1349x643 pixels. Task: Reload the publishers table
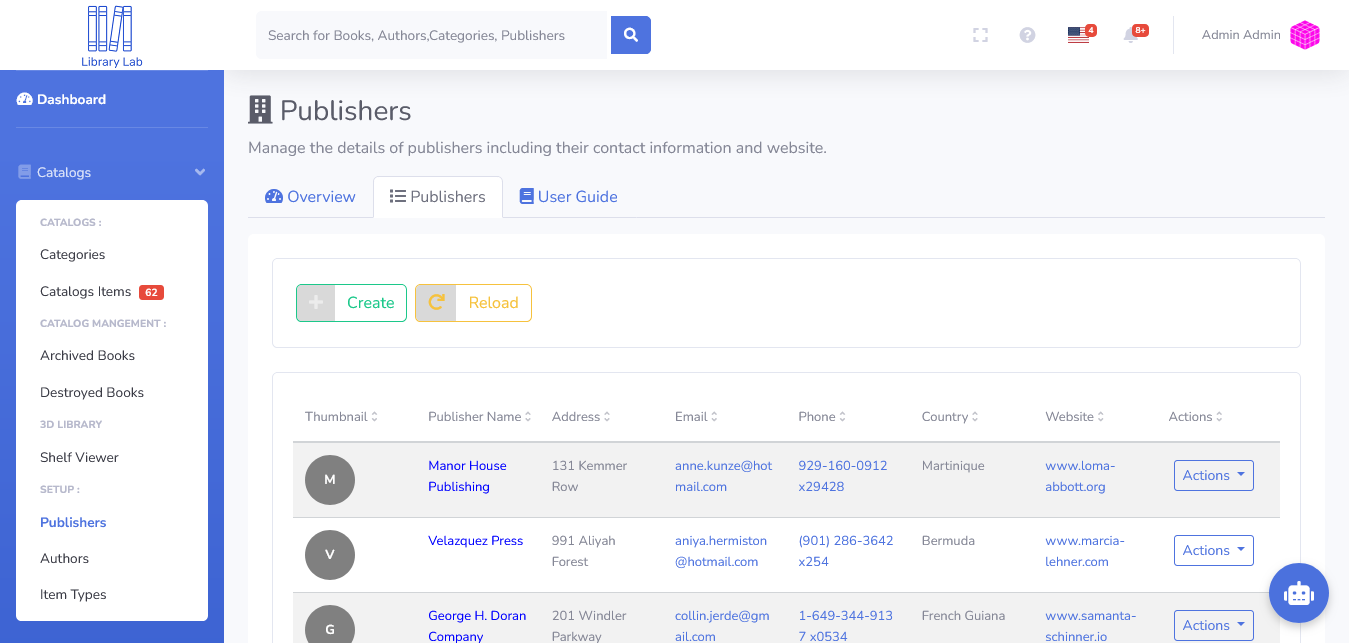coord(473,302)
